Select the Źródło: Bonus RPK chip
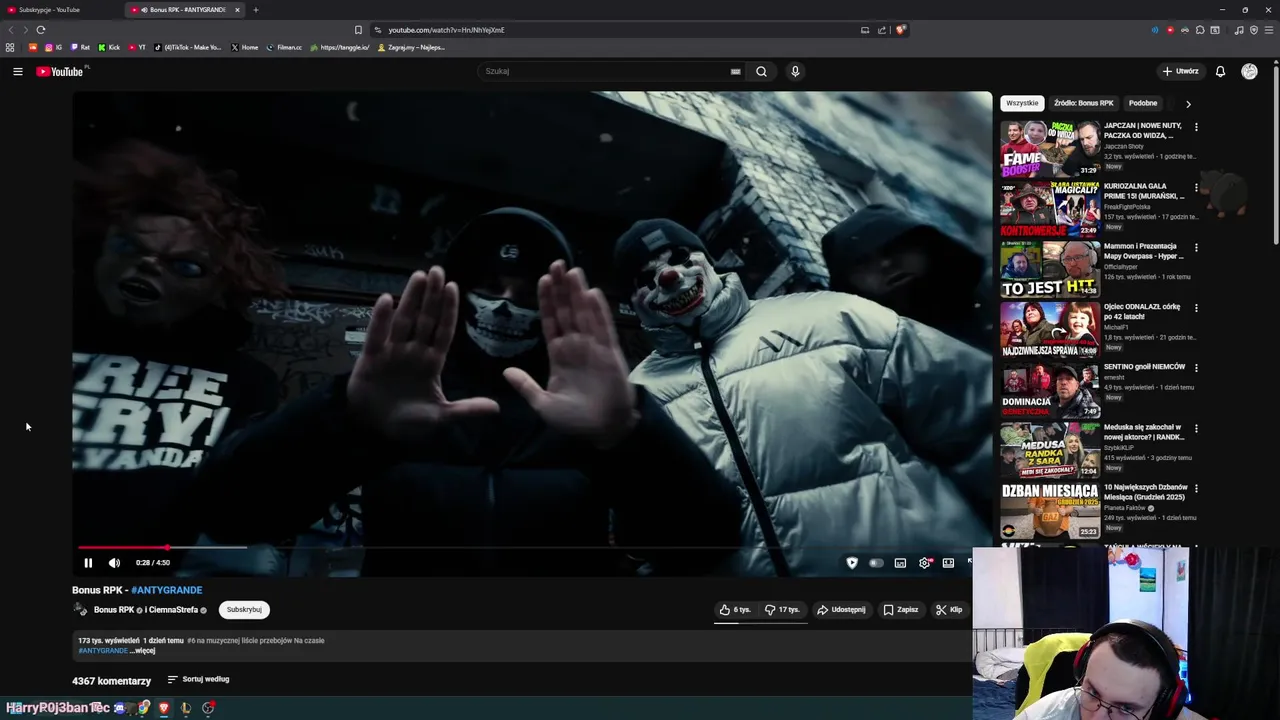Viewport: 1280px width, 720px height. 1083,103
